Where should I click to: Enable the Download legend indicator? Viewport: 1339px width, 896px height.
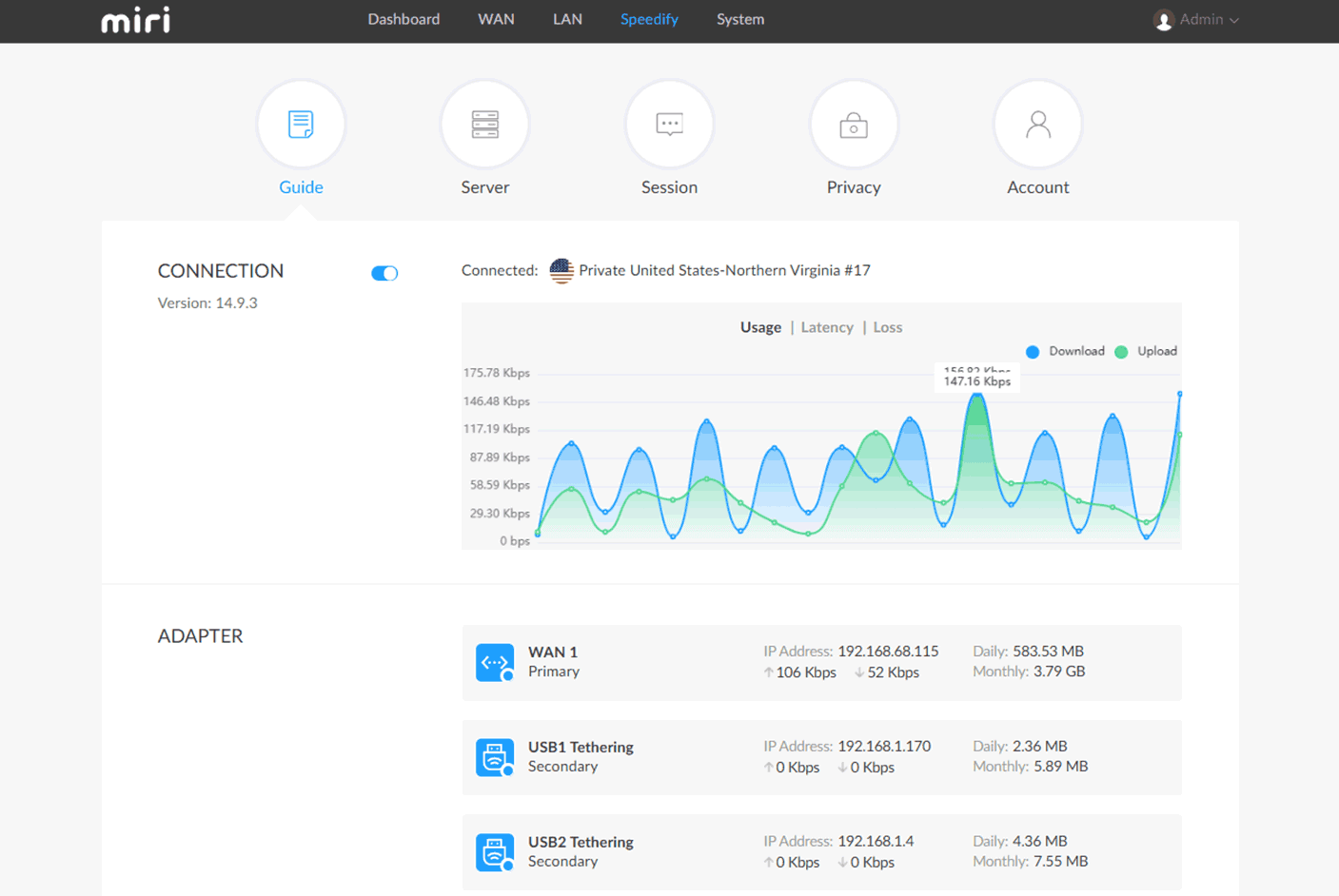pyautogui.click(x=1032, y=351)
